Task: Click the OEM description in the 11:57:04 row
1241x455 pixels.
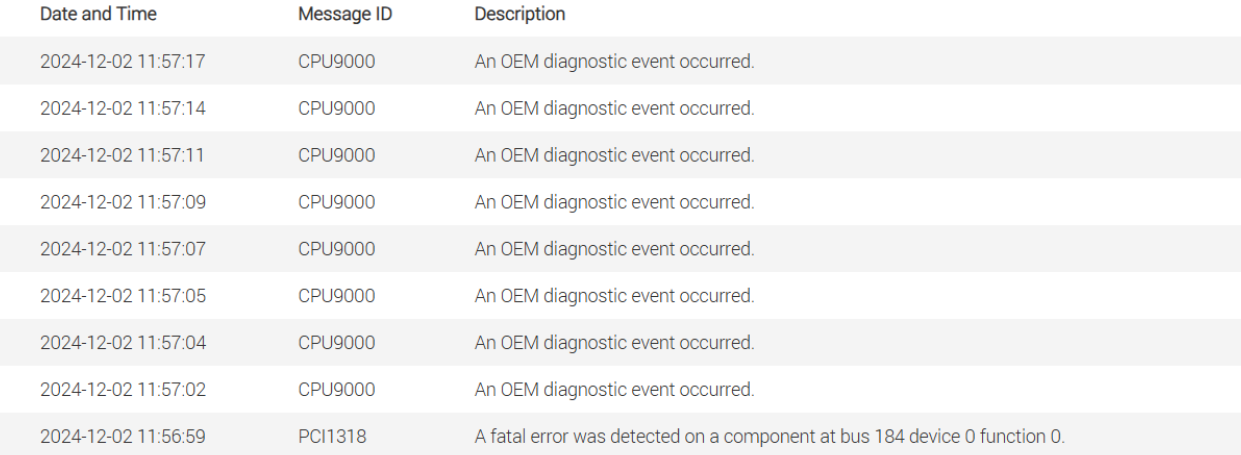Action: 614,343
